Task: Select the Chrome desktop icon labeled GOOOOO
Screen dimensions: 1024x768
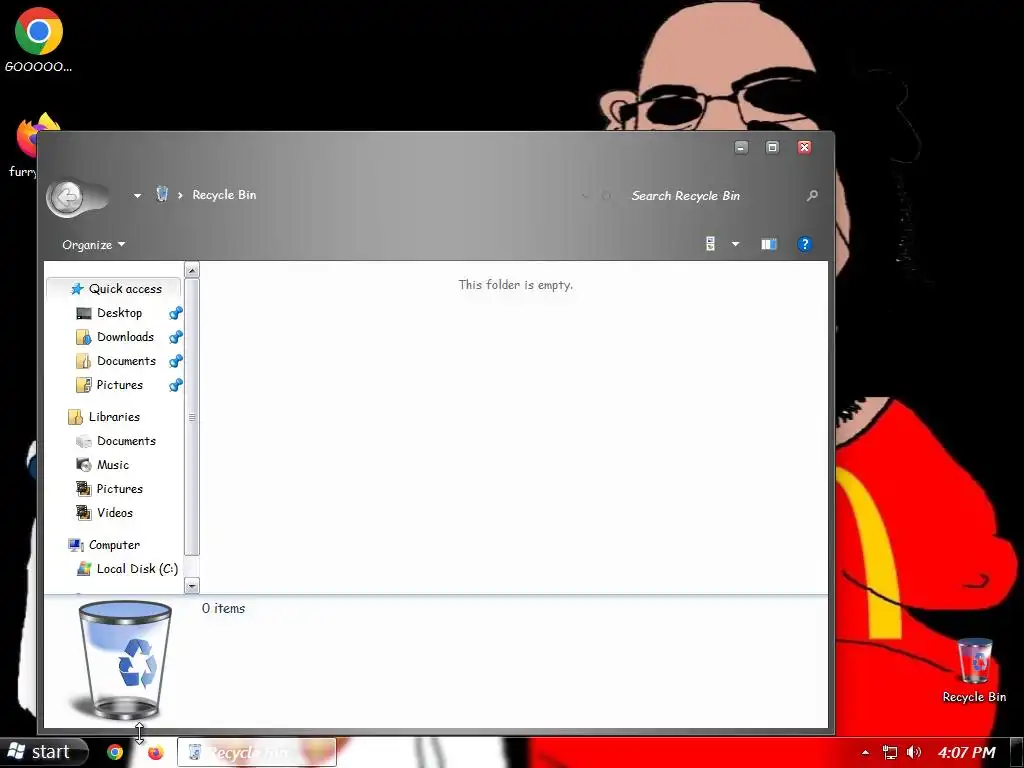Action: click(39, 39)
